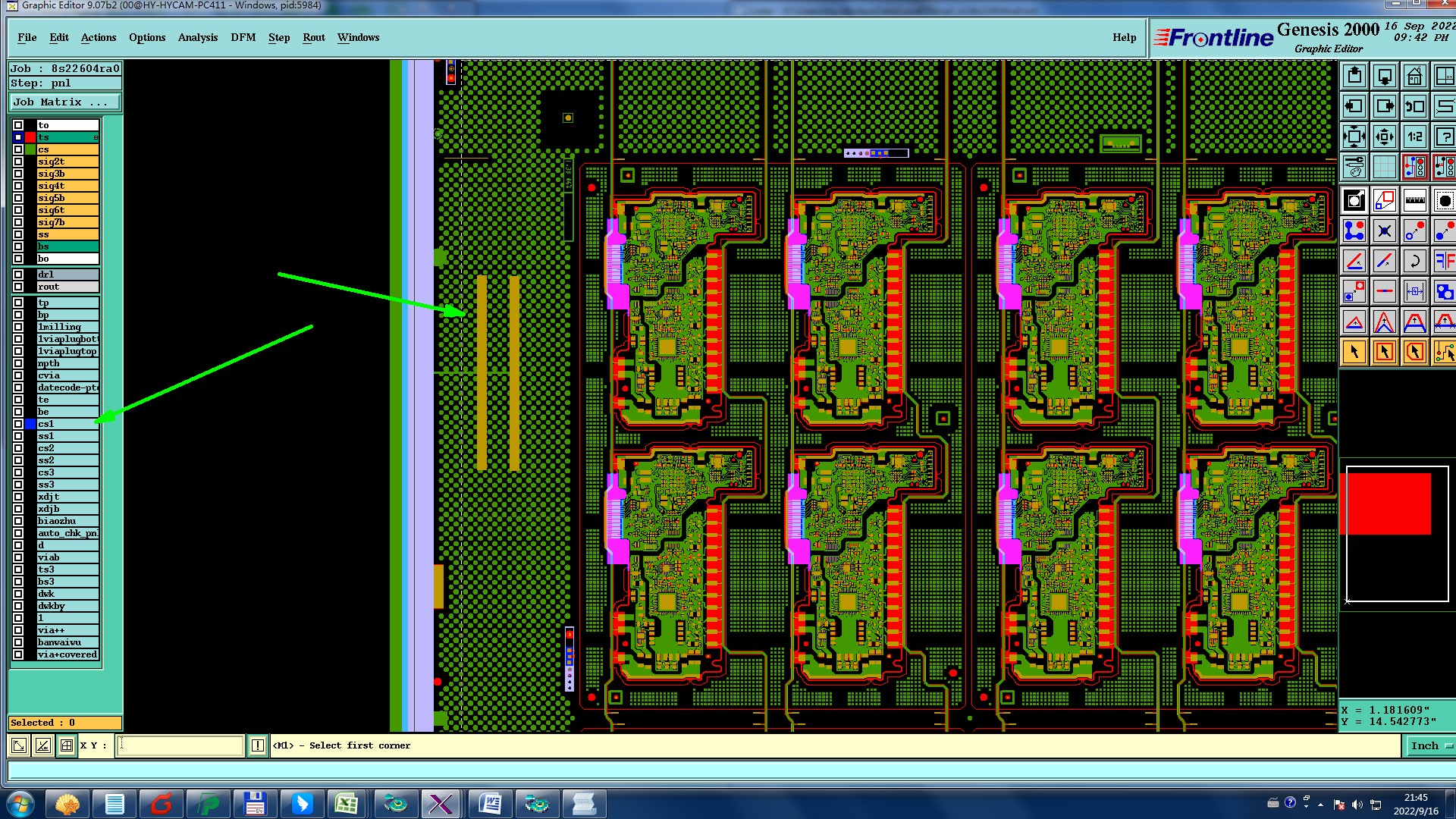Click the Help button
The width and height of the screenshot is (1456, 819).
point(1124,37)
